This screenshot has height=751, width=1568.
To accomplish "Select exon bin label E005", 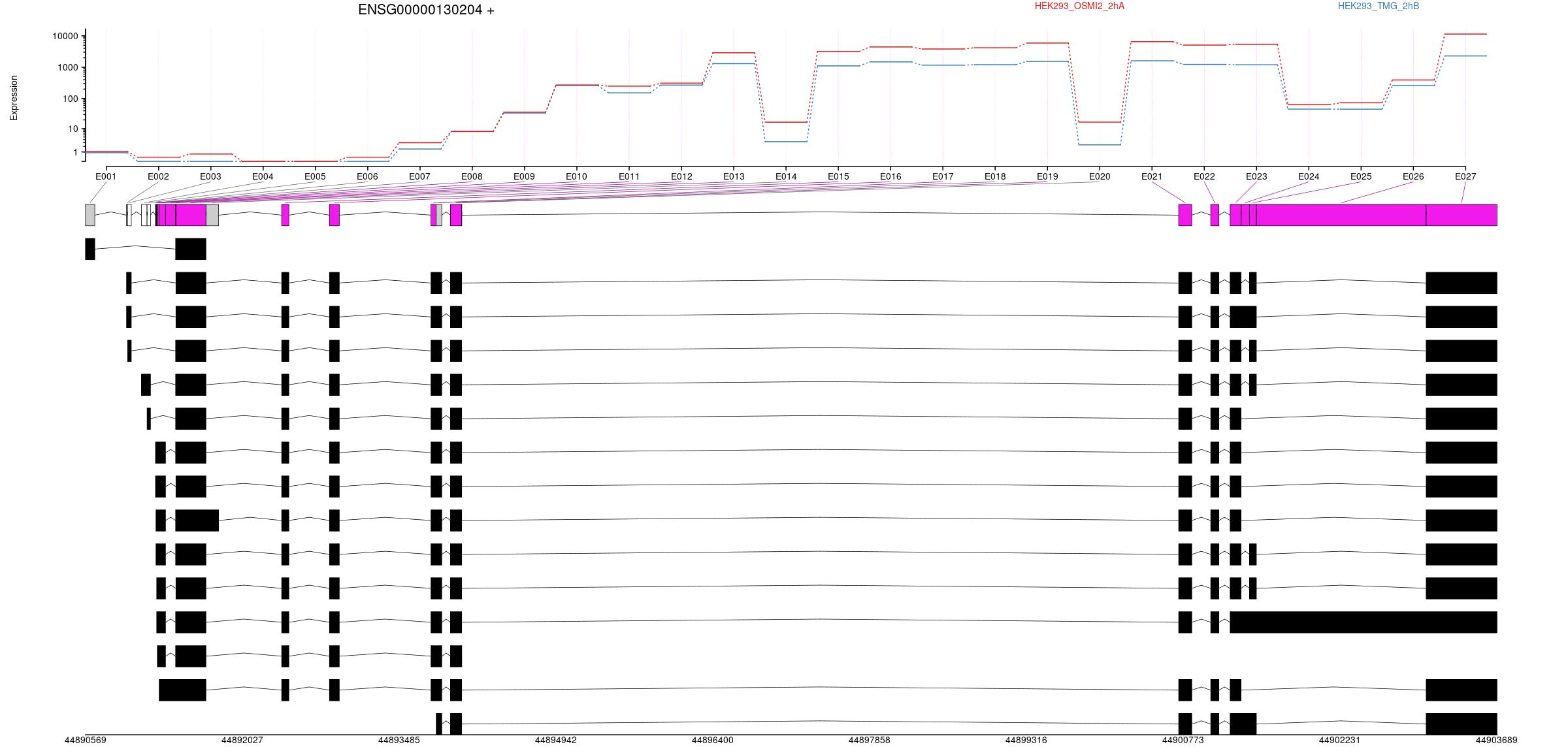I will click(x=315, y=176).
